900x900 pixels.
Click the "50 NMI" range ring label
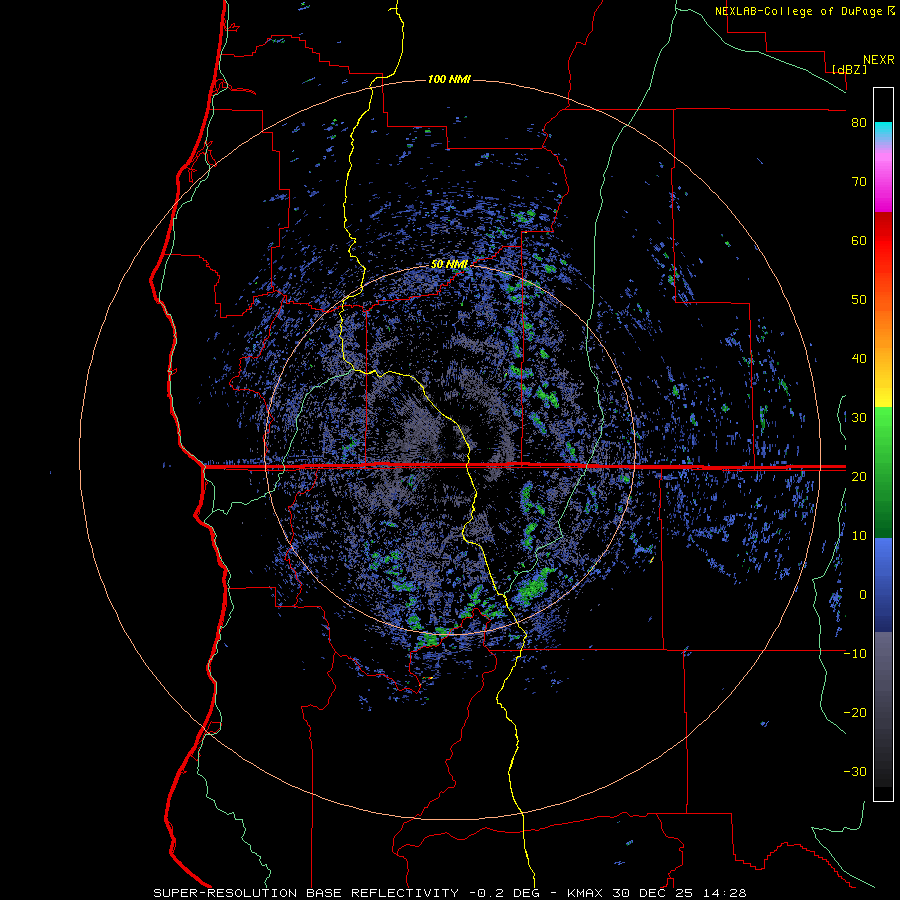[449, 264]
